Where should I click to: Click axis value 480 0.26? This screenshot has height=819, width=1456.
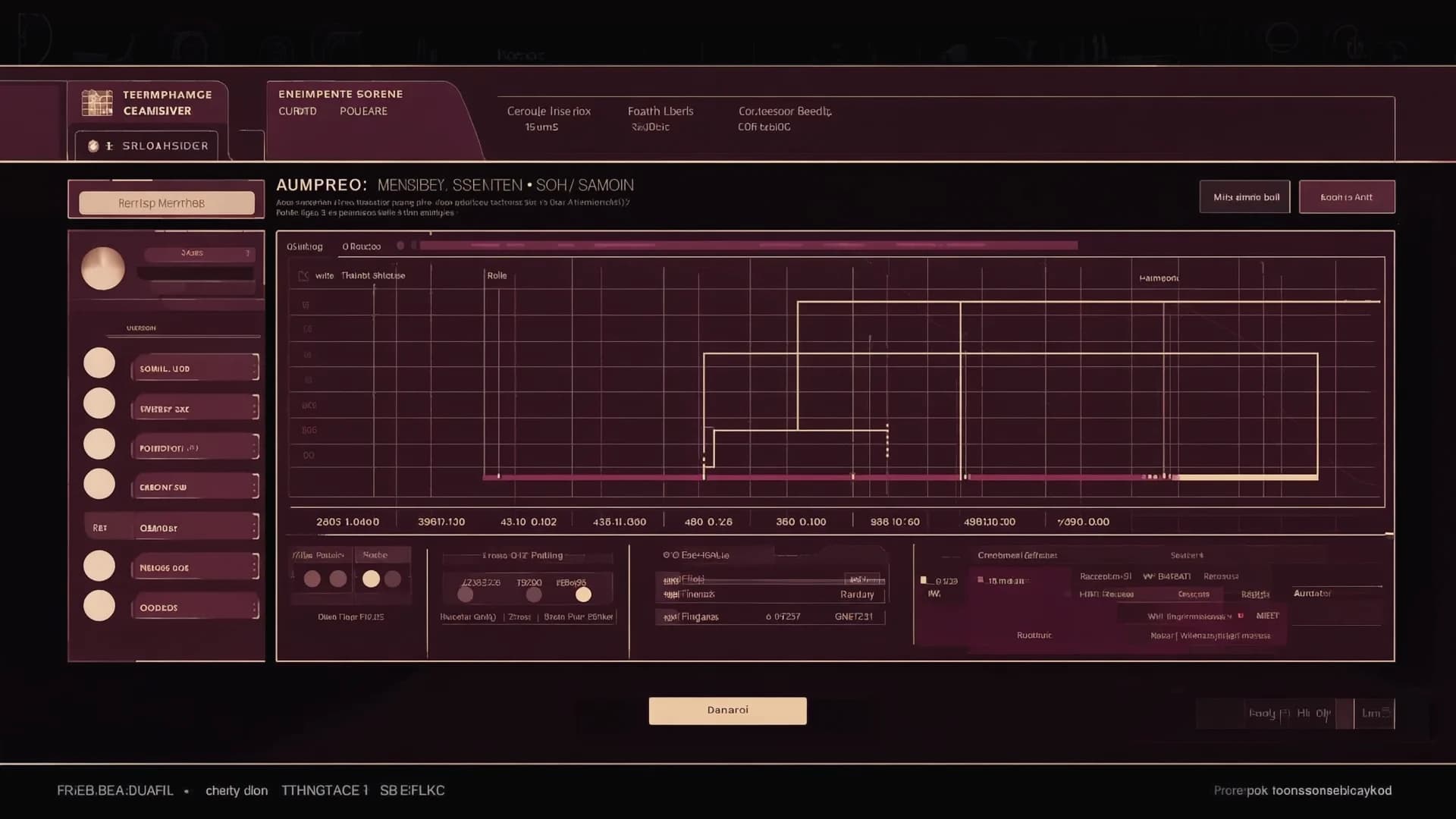[708, 522]
